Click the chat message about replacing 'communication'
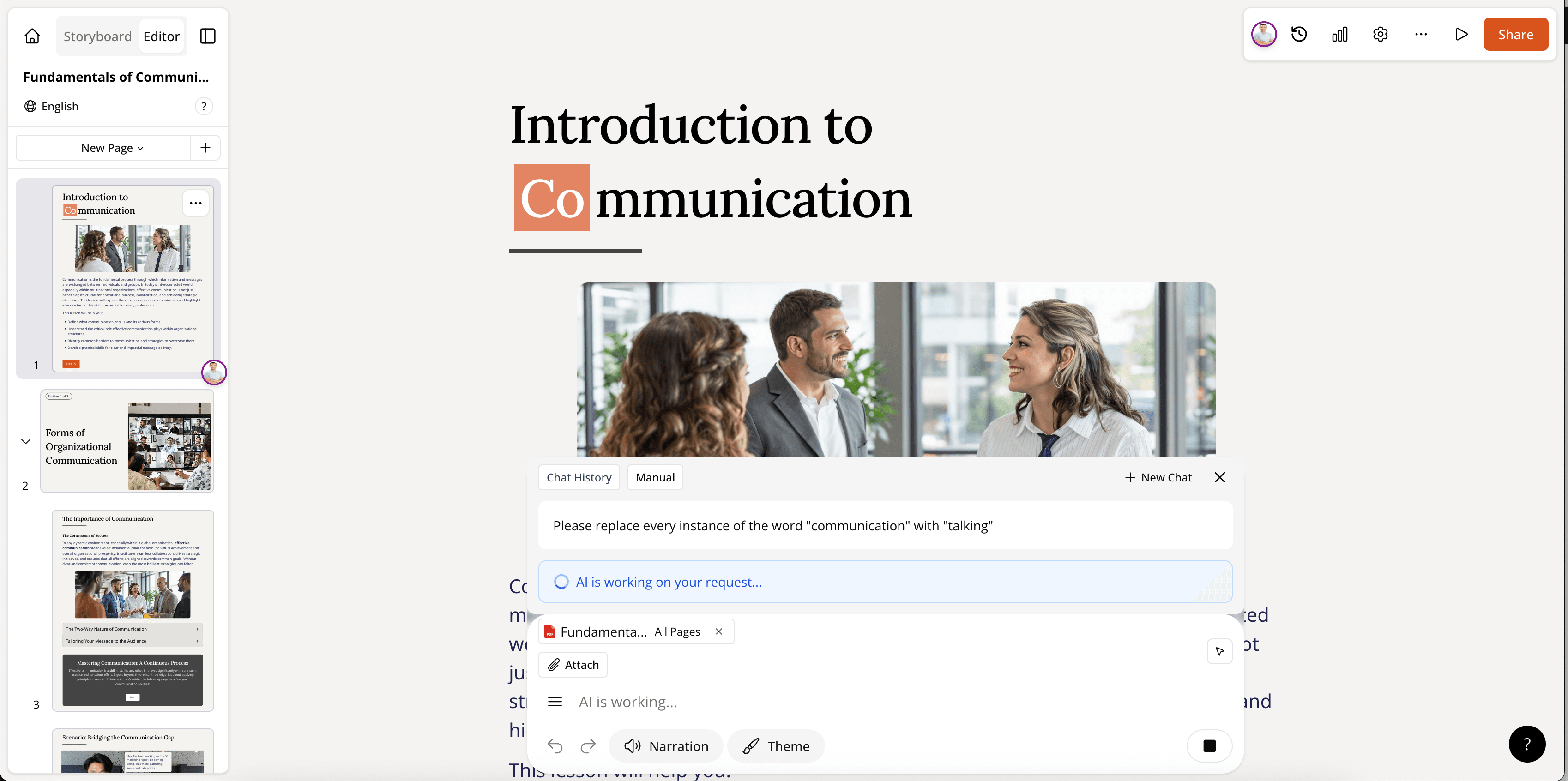1568x781 pixels. pos(885,525)
